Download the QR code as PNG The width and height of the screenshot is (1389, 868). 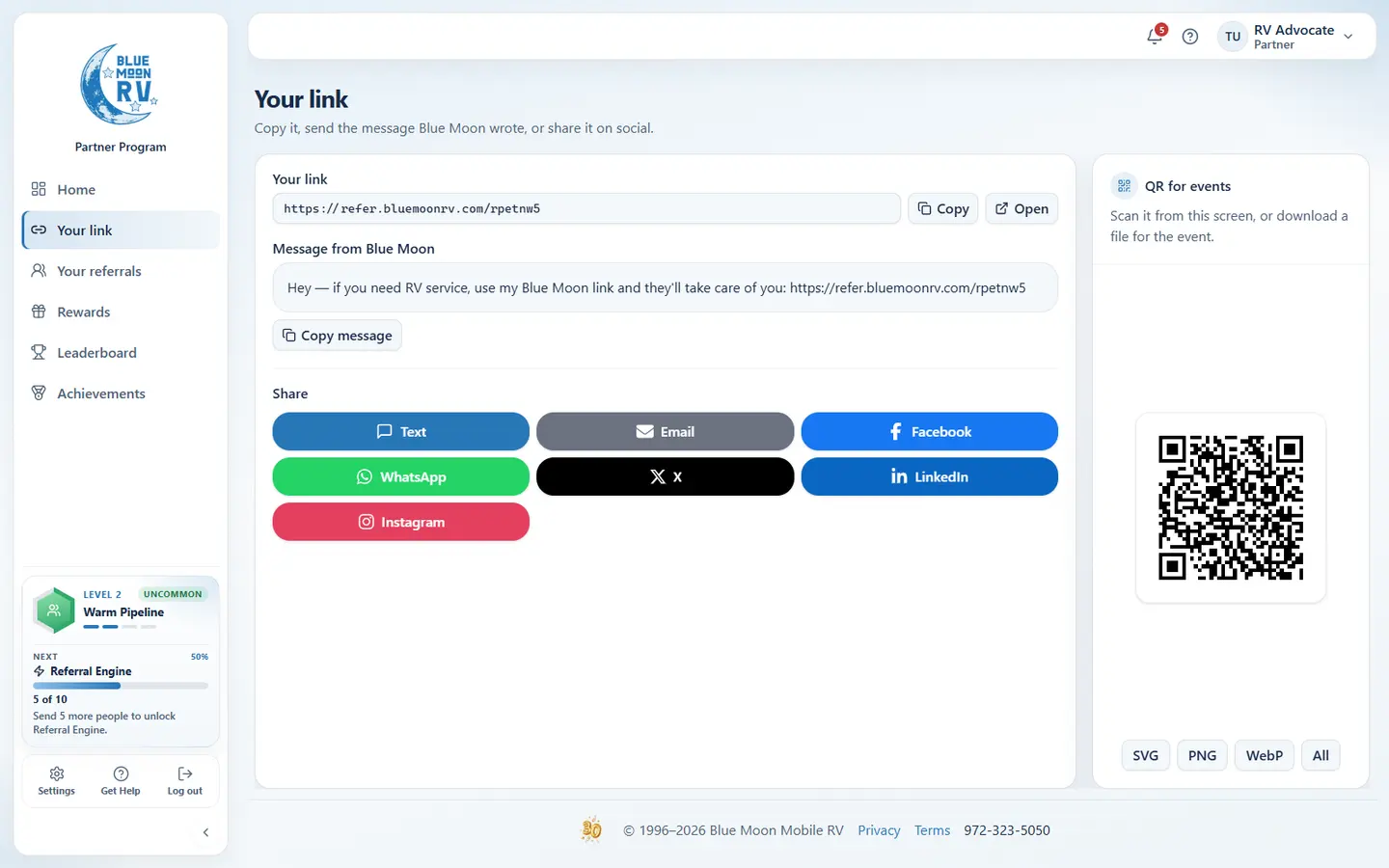(x=1202, y=755)
